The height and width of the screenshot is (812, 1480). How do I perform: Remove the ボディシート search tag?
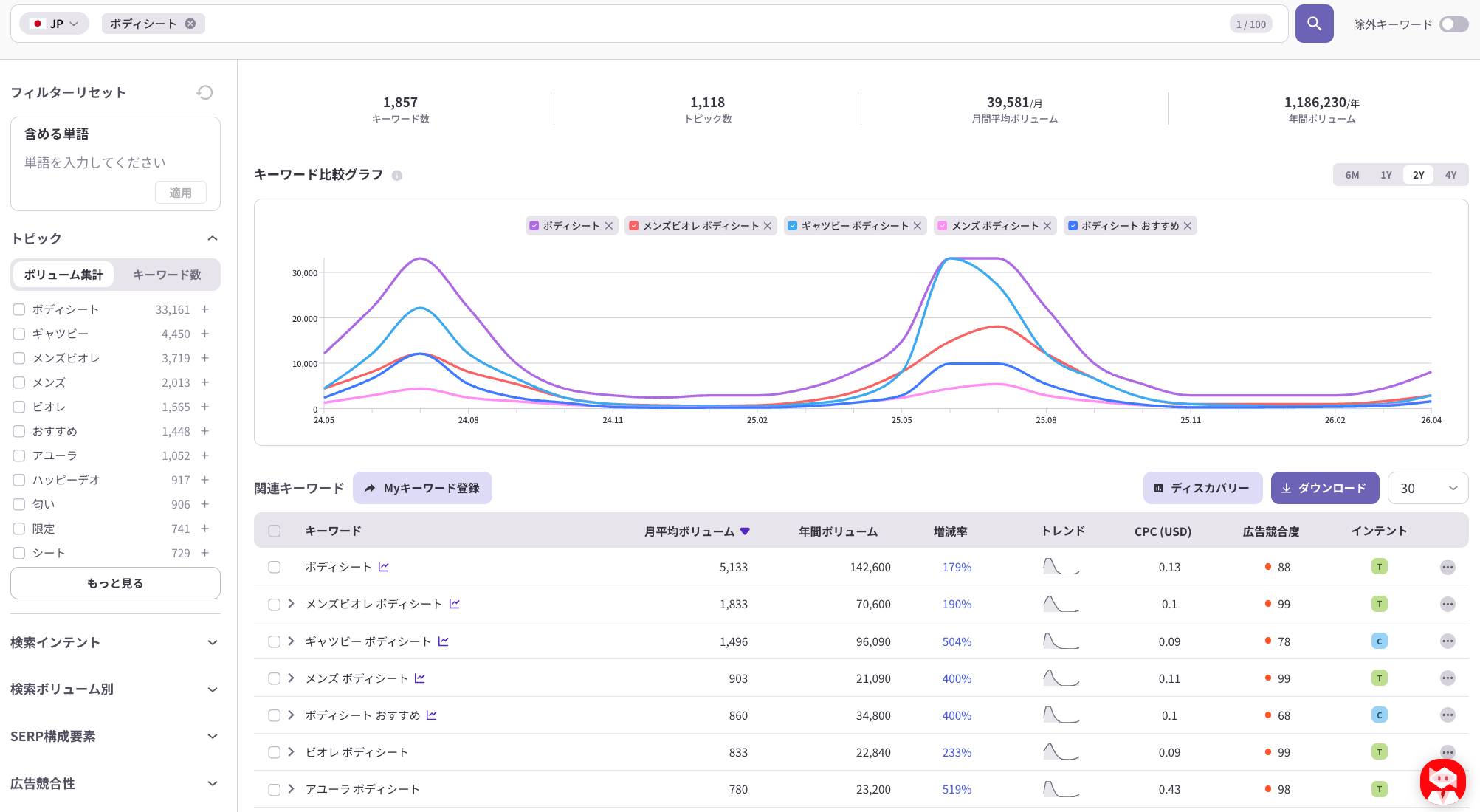point(190,24)
